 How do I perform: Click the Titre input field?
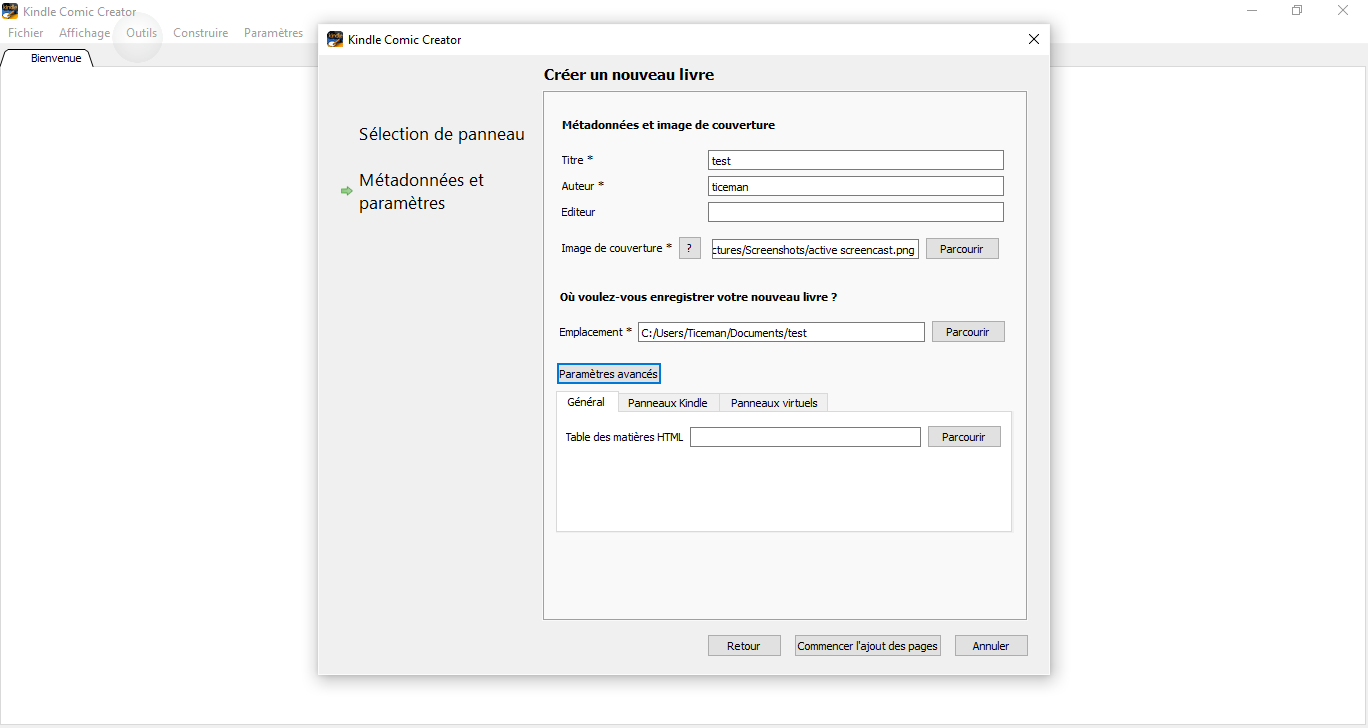point(855,160)
